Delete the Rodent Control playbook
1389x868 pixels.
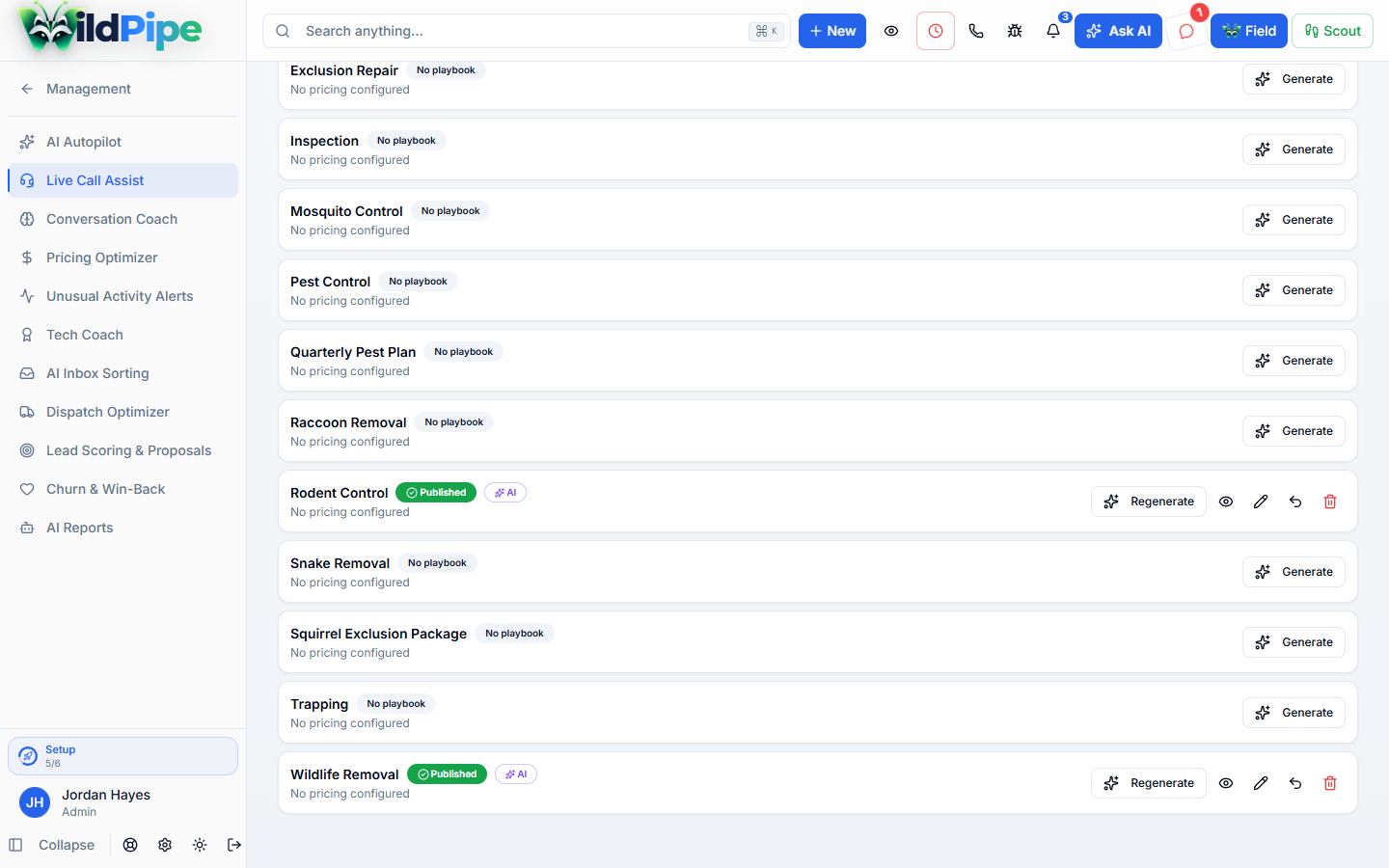point(1330,502)
